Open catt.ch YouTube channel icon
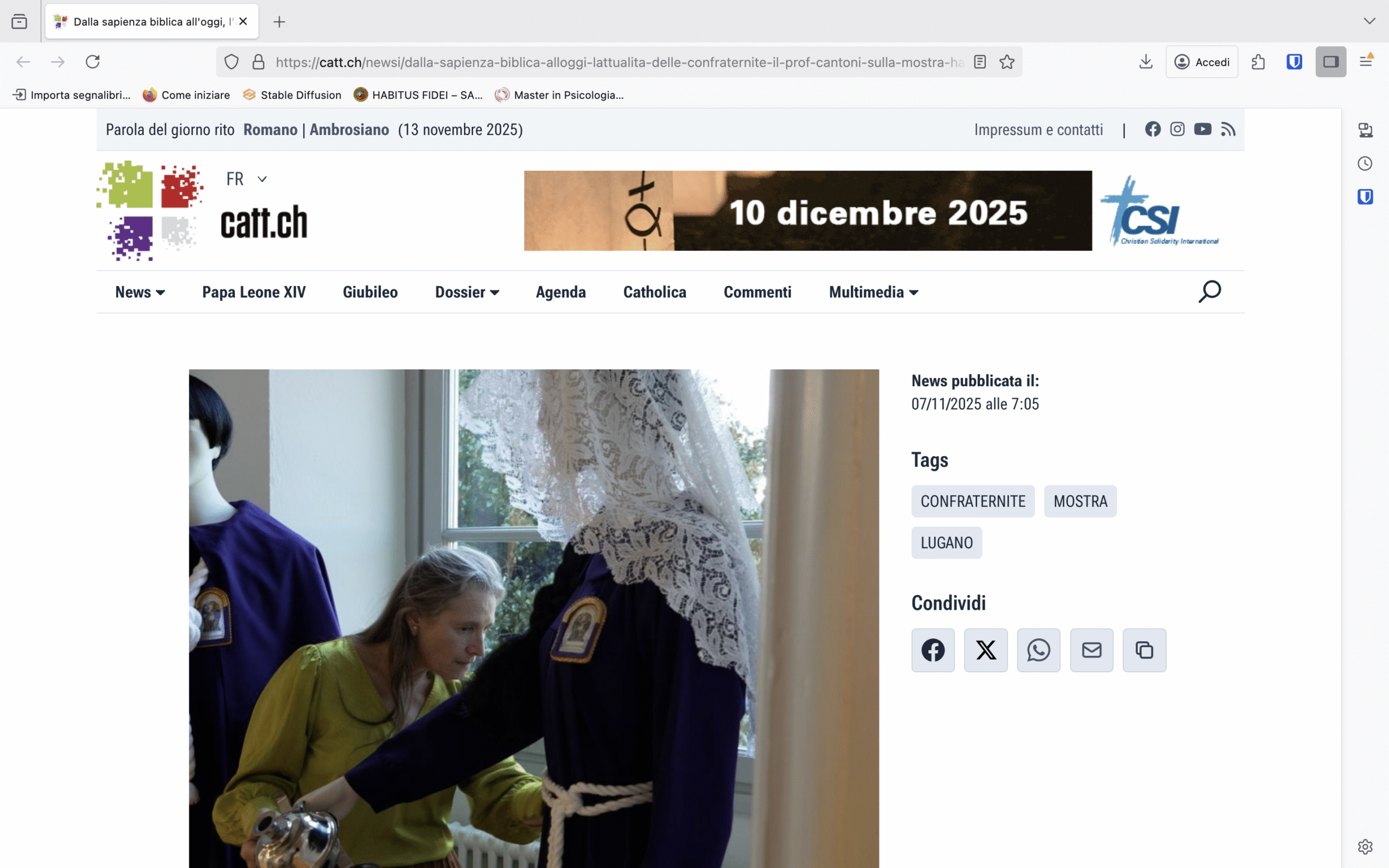Image resolution: width=1389 pixels, height=868 pixels. click(1202, 129)
